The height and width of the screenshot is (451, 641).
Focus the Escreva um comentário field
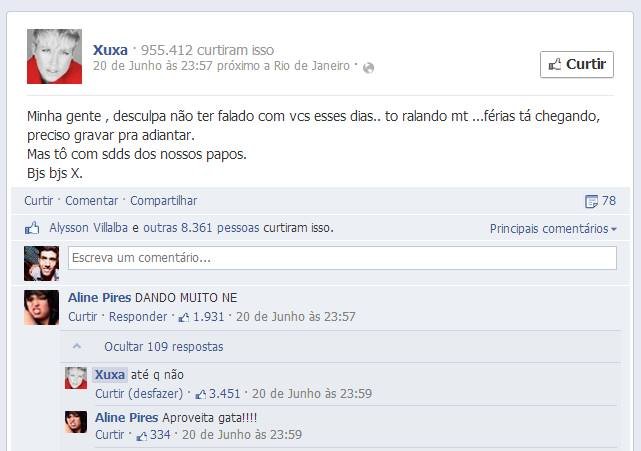[x=342, y=258]
